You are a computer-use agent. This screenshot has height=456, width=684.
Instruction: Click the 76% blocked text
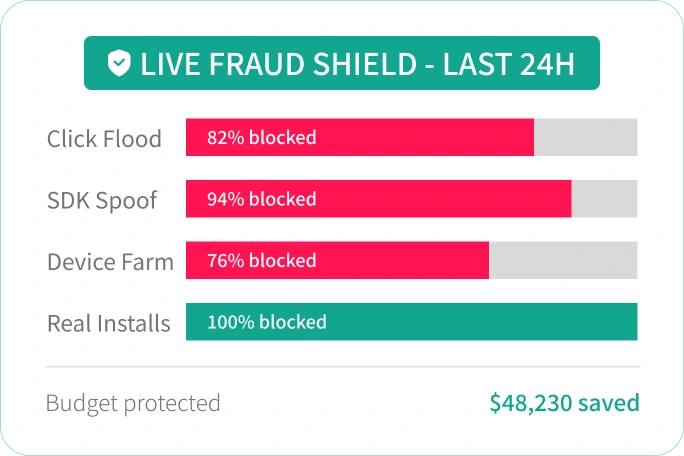tap(262, 261)
